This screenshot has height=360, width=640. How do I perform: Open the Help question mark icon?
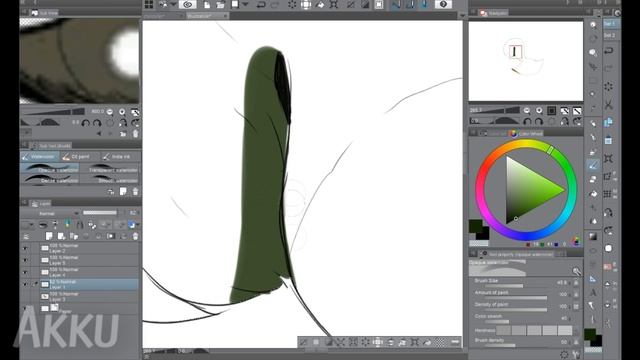(x=443, y=4)
